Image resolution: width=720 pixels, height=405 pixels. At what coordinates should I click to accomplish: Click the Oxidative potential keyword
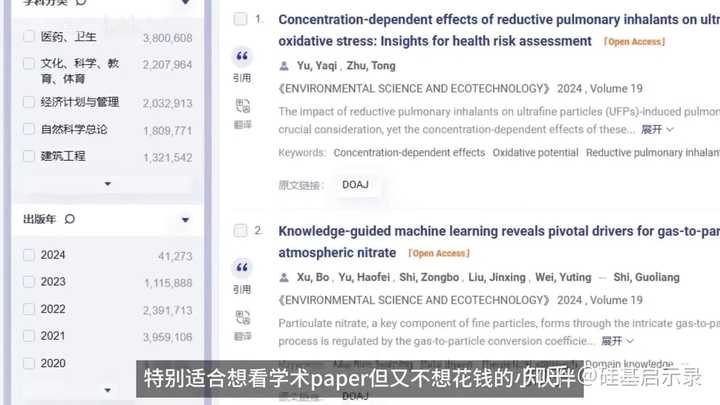535,153
